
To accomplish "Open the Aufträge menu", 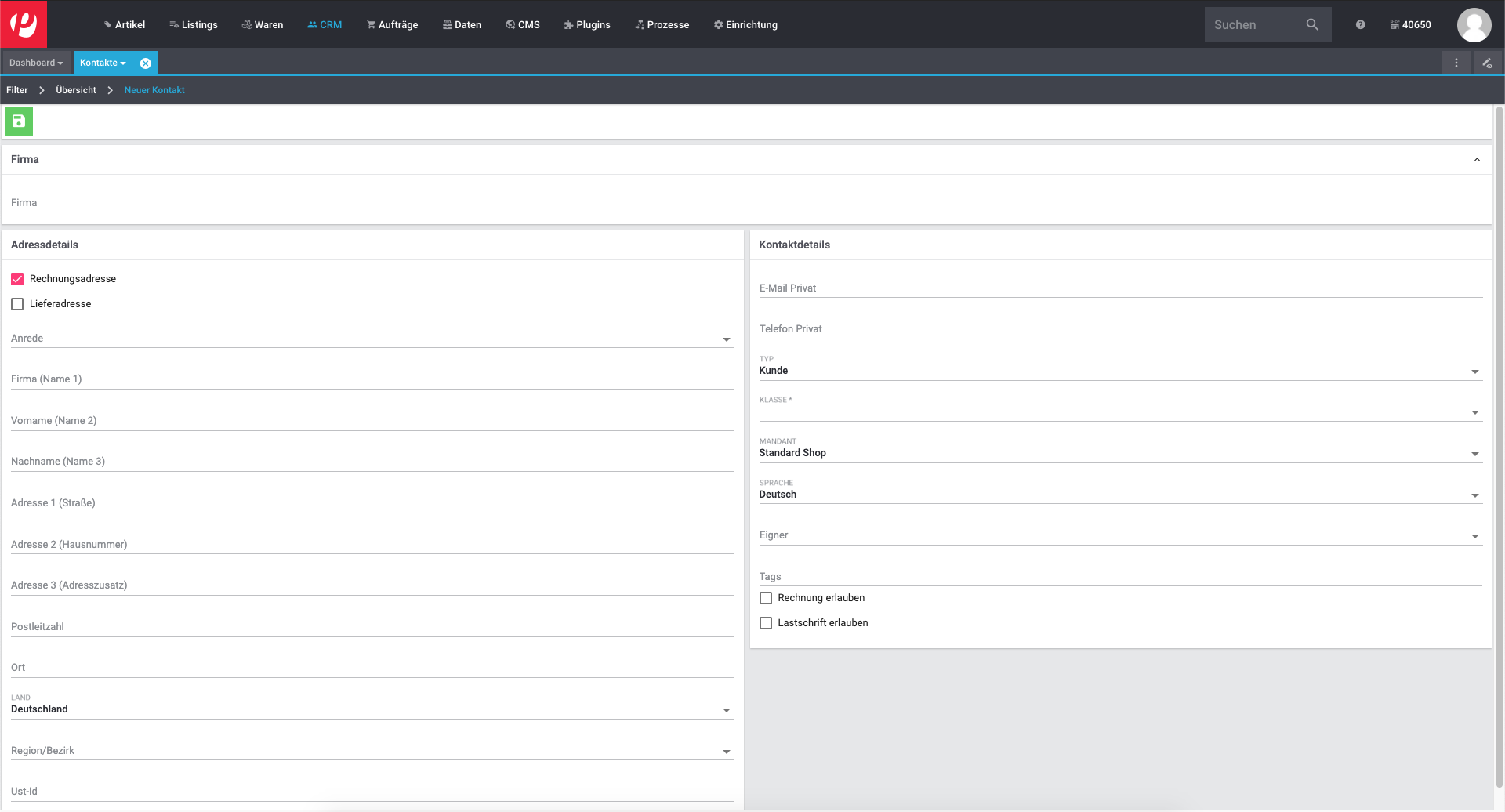I will click(x=392, y=25).
